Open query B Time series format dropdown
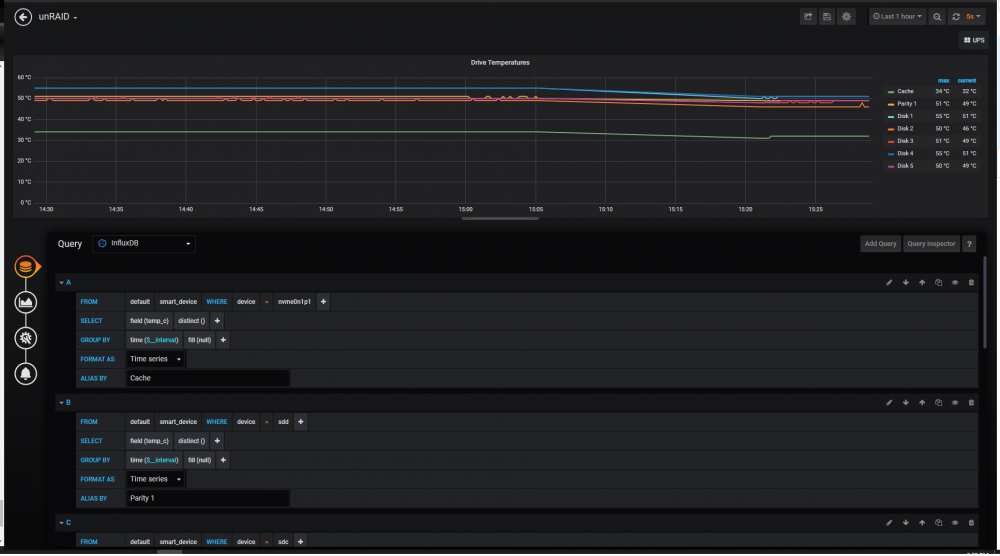 pos(156,479)
